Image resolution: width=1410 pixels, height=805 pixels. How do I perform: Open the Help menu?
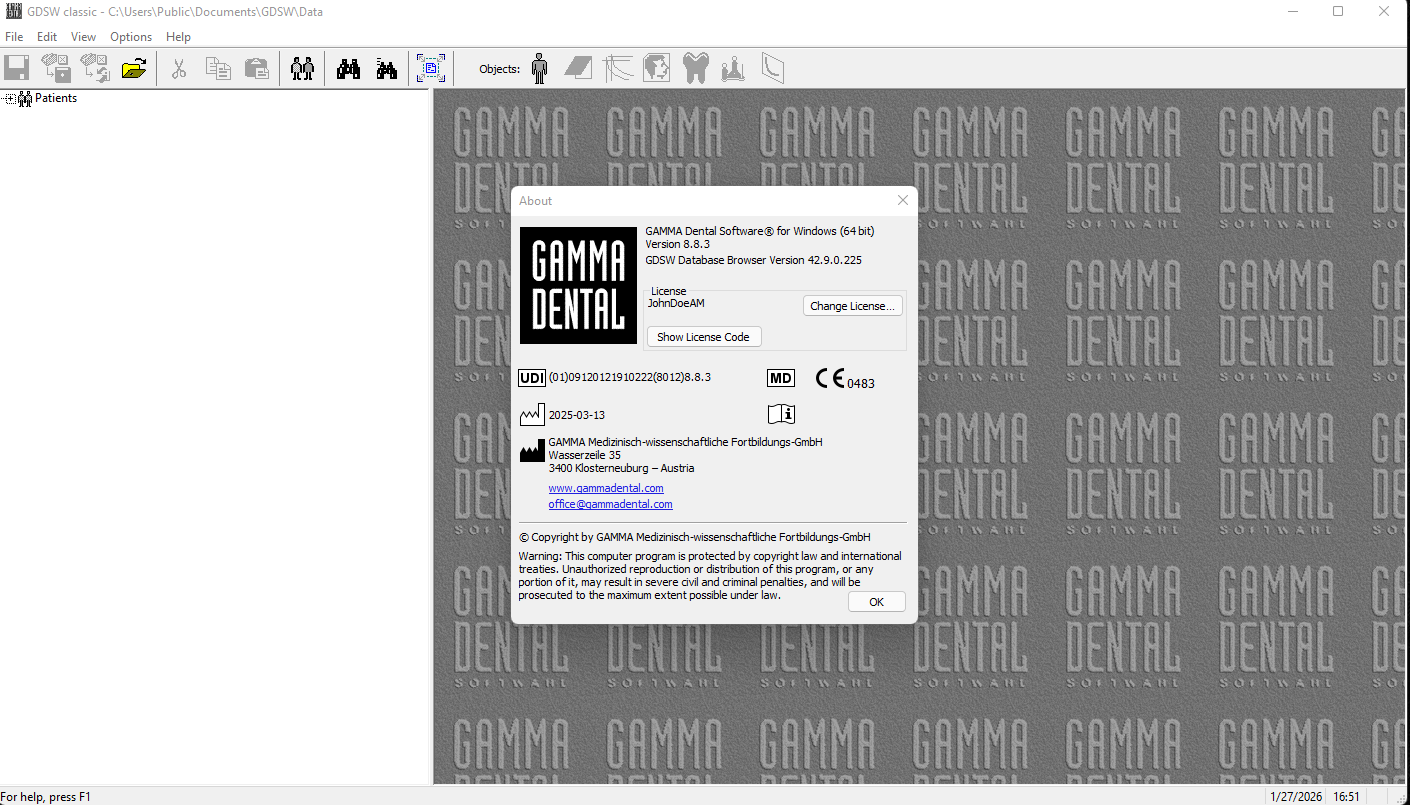(178, 37)
